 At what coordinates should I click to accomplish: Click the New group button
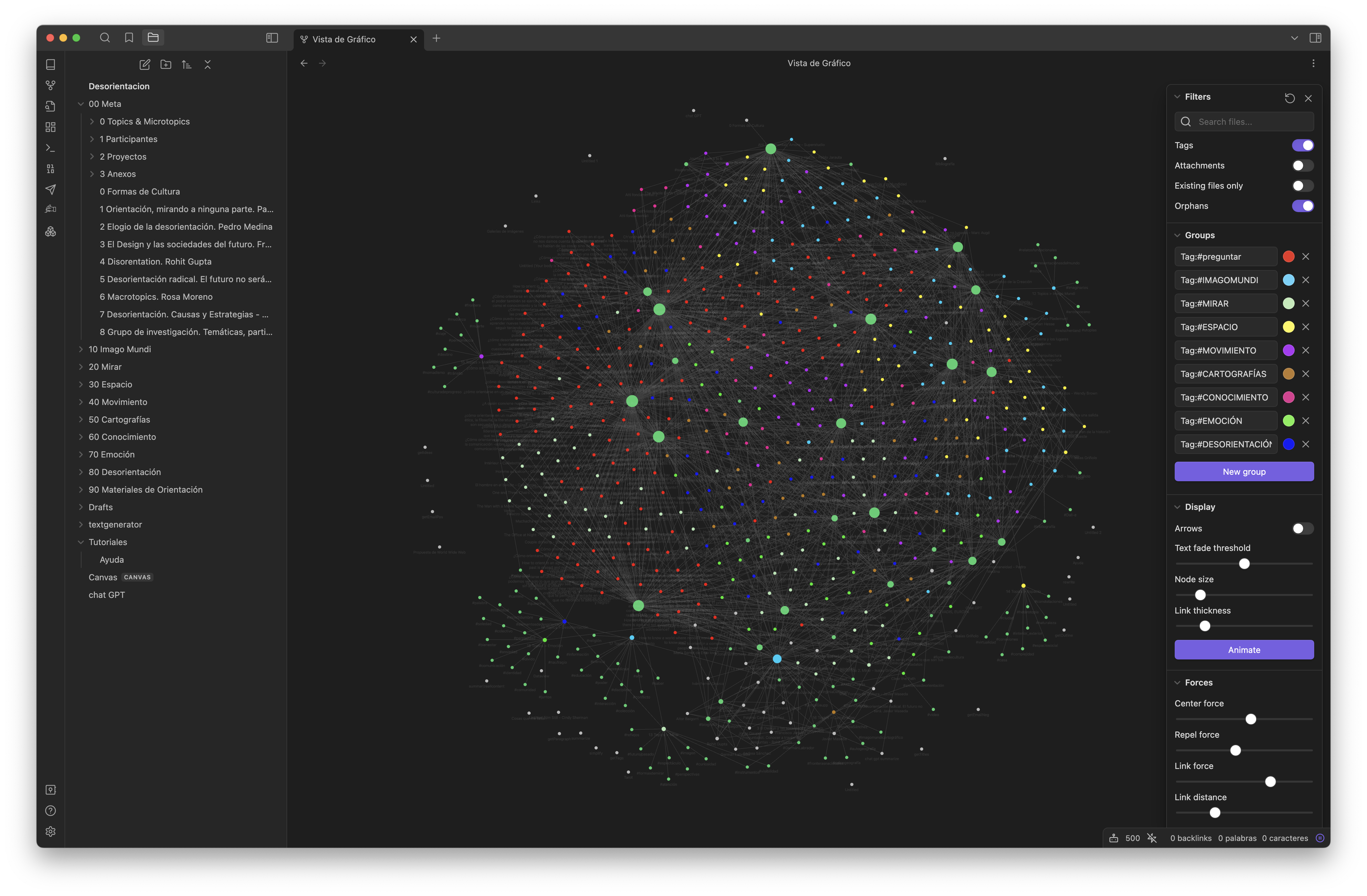tap(1243, 472)
